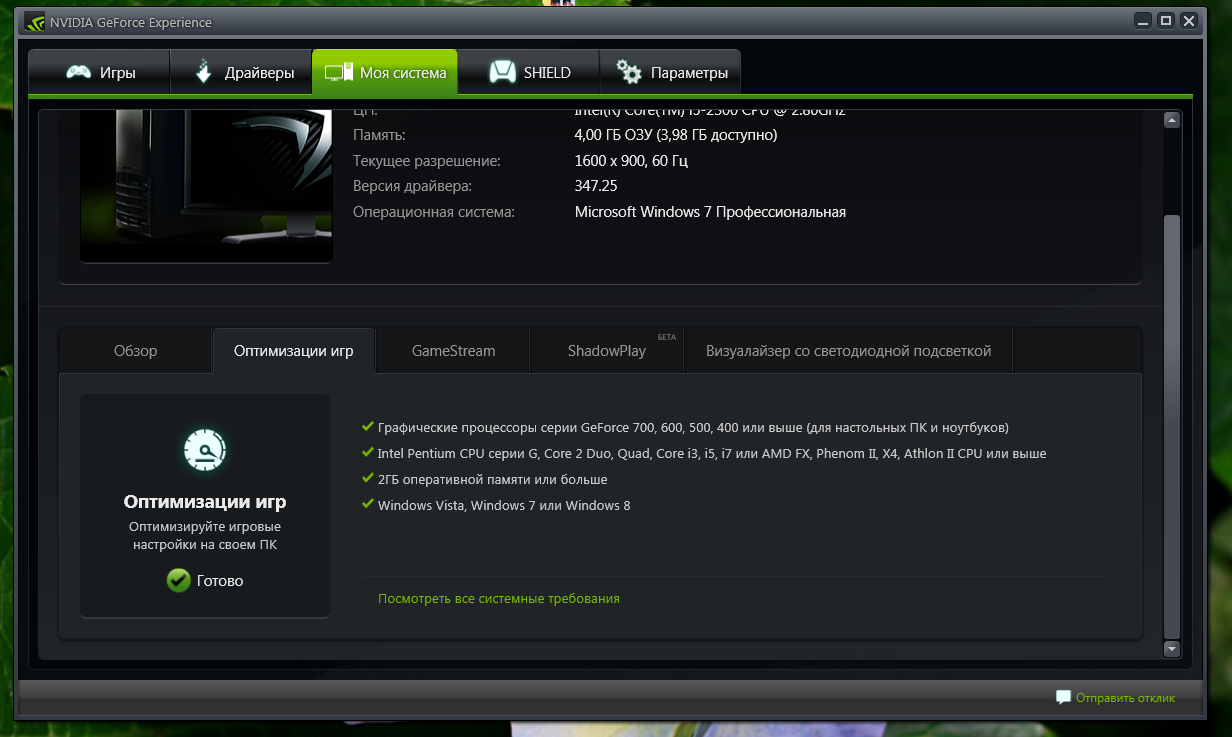
Task: Click the Готово status text
Action: 220,580
